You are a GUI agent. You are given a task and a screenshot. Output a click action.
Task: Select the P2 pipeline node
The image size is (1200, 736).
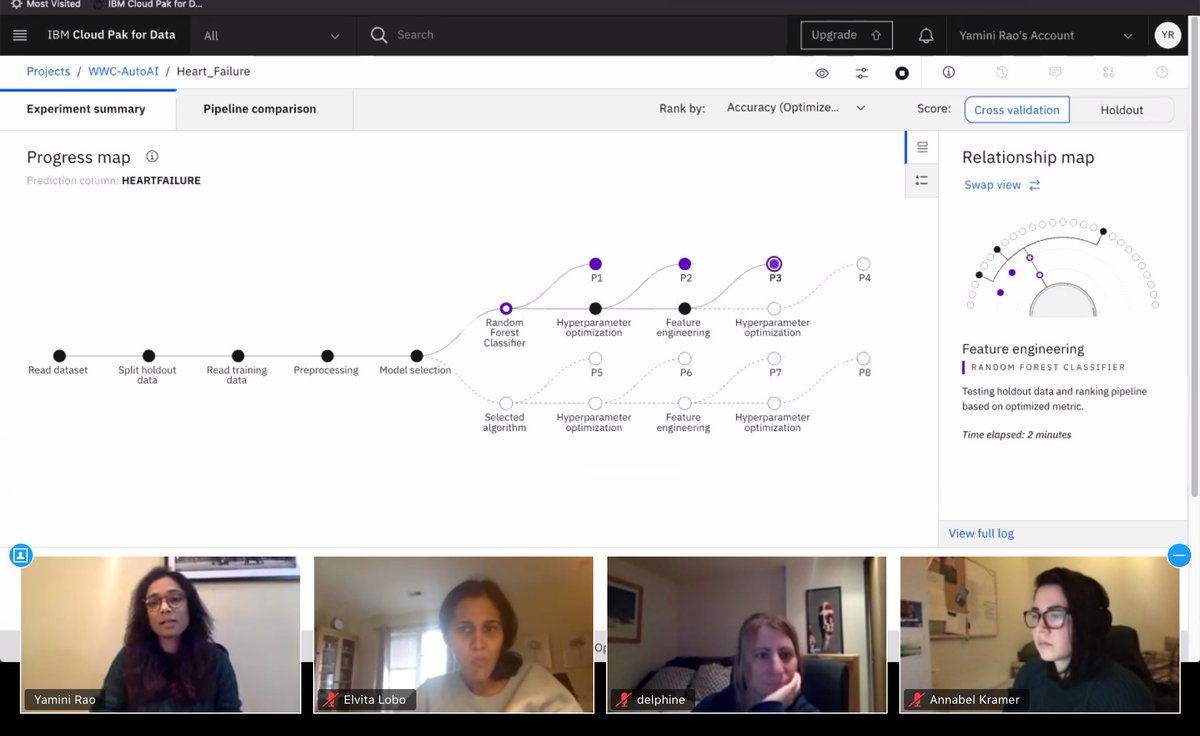pos(685,264)
